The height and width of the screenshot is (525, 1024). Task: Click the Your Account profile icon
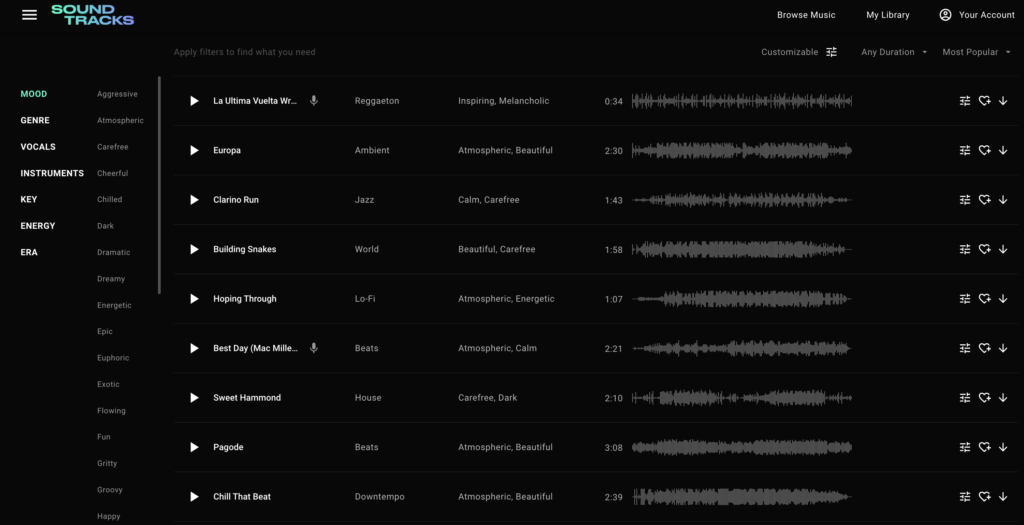coord(945,15)
